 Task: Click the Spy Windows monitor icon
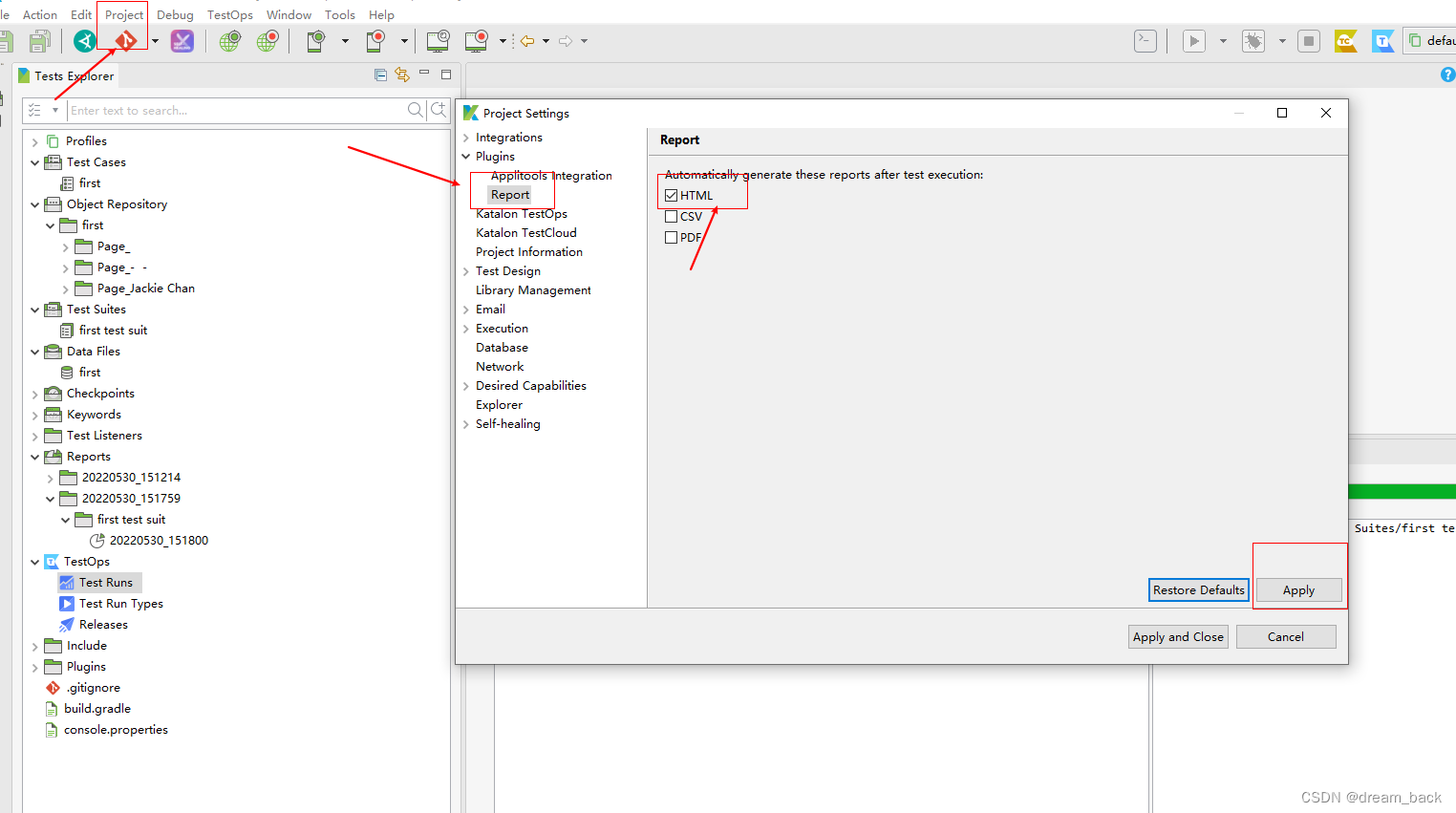tap(438, 41)
